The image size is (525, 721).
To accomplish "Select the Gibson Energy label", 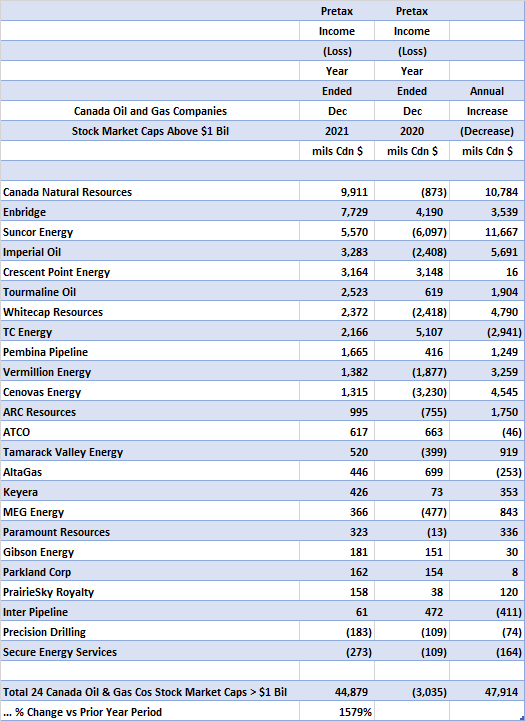I will pyautogui.click(x=38, y=552).
